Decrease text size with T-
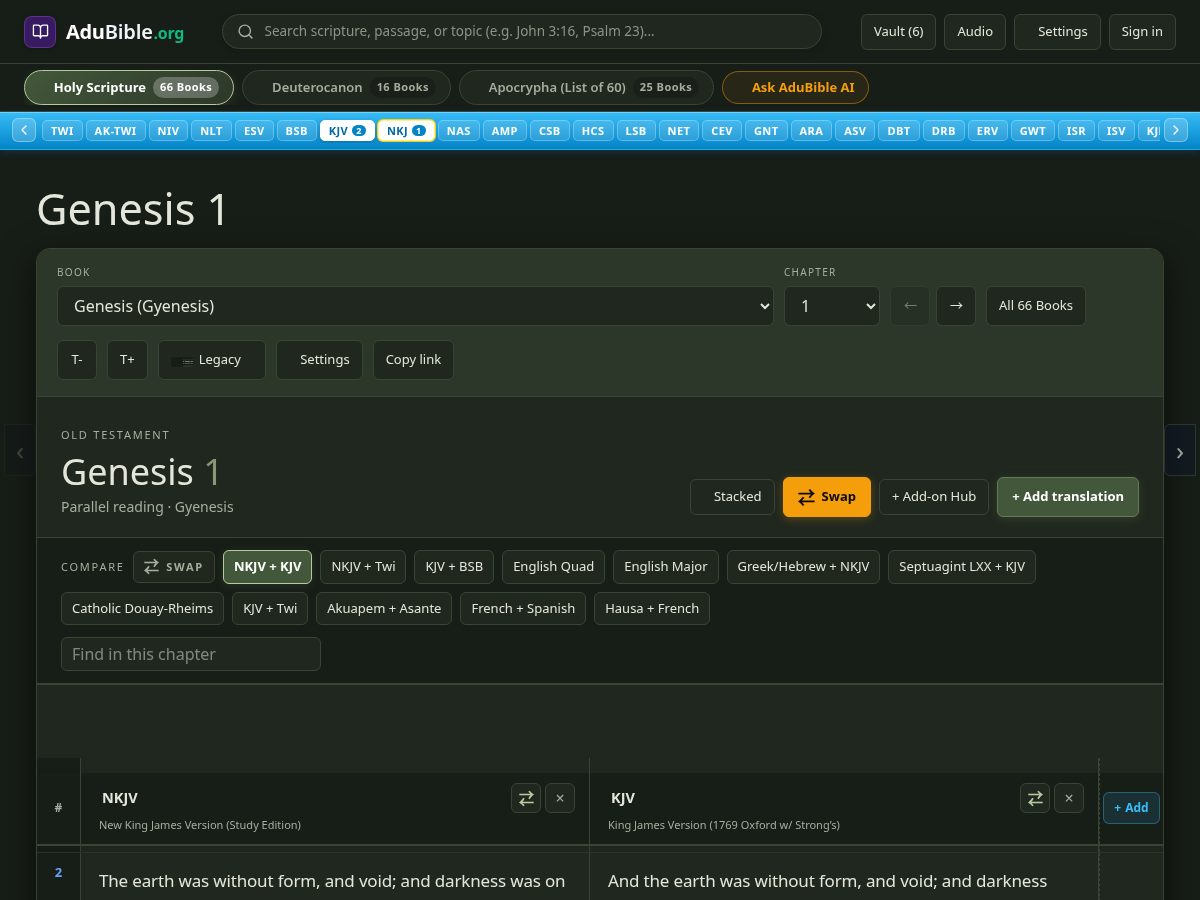This screenshot has width=1200, height=900. tap(77, 360)
